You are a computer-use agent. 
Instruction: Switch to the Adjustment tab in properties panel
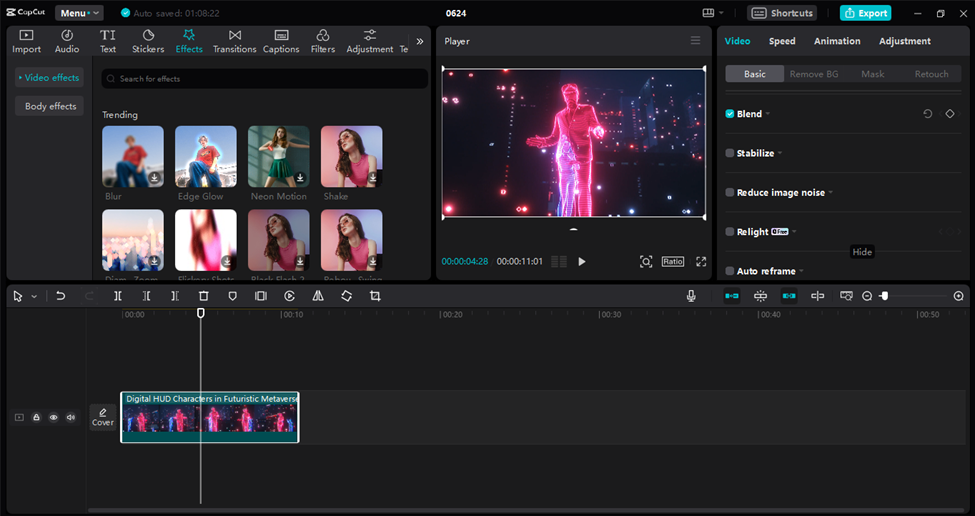[905, 41]
